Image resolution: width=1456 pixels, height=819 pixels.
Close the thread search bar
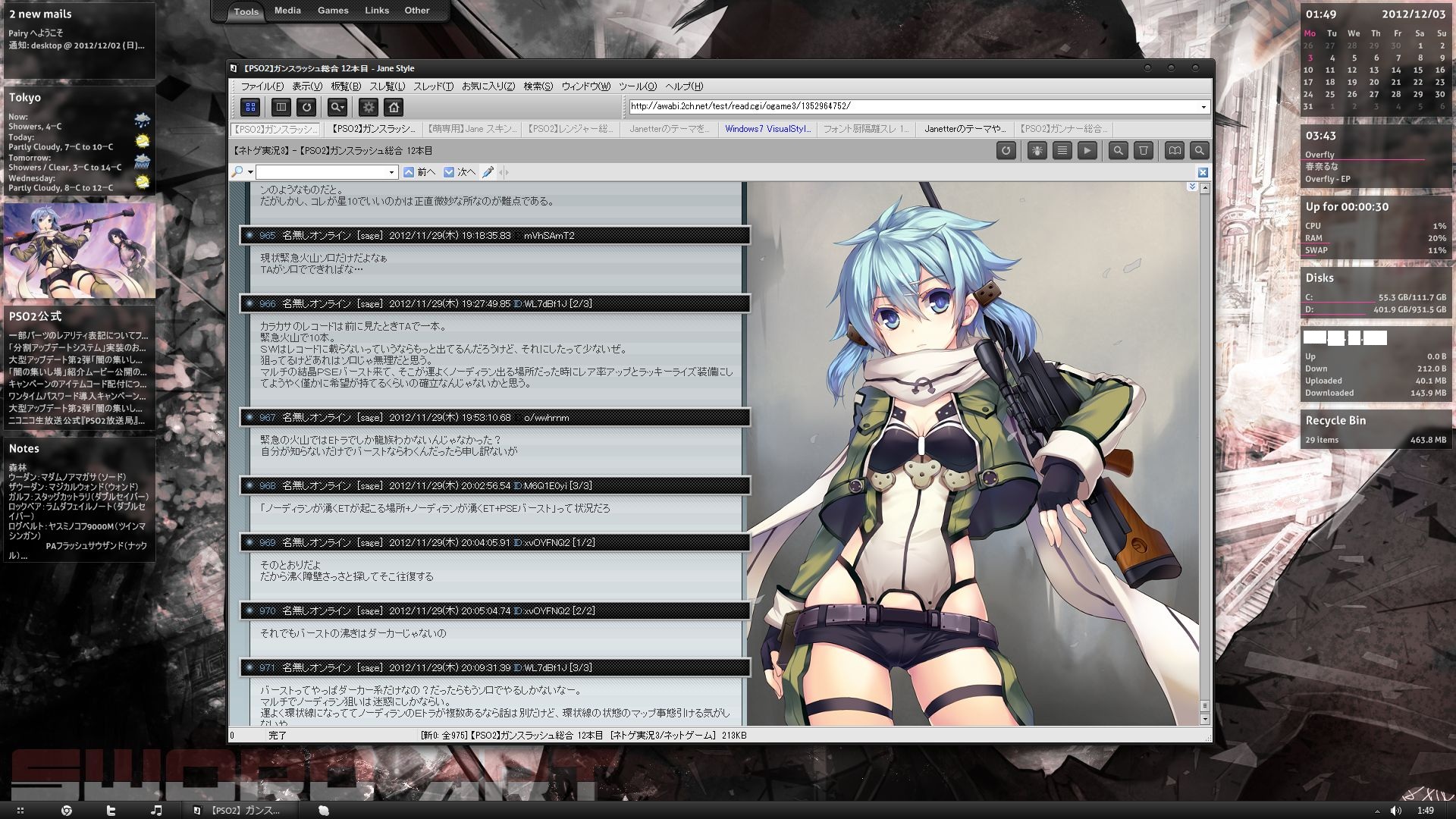(x=1203, y=172)
